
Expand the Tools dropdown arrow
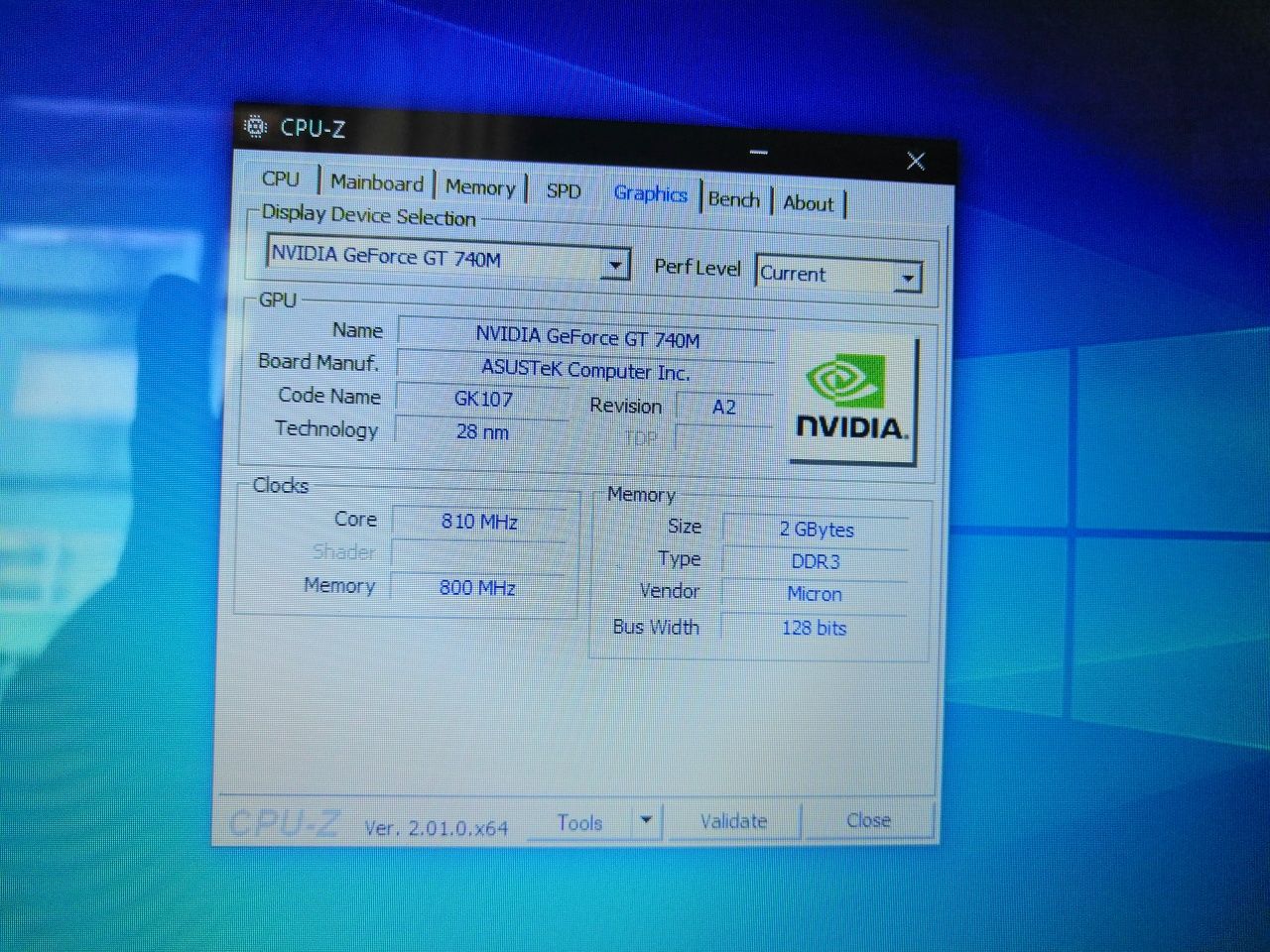point(646,821)
